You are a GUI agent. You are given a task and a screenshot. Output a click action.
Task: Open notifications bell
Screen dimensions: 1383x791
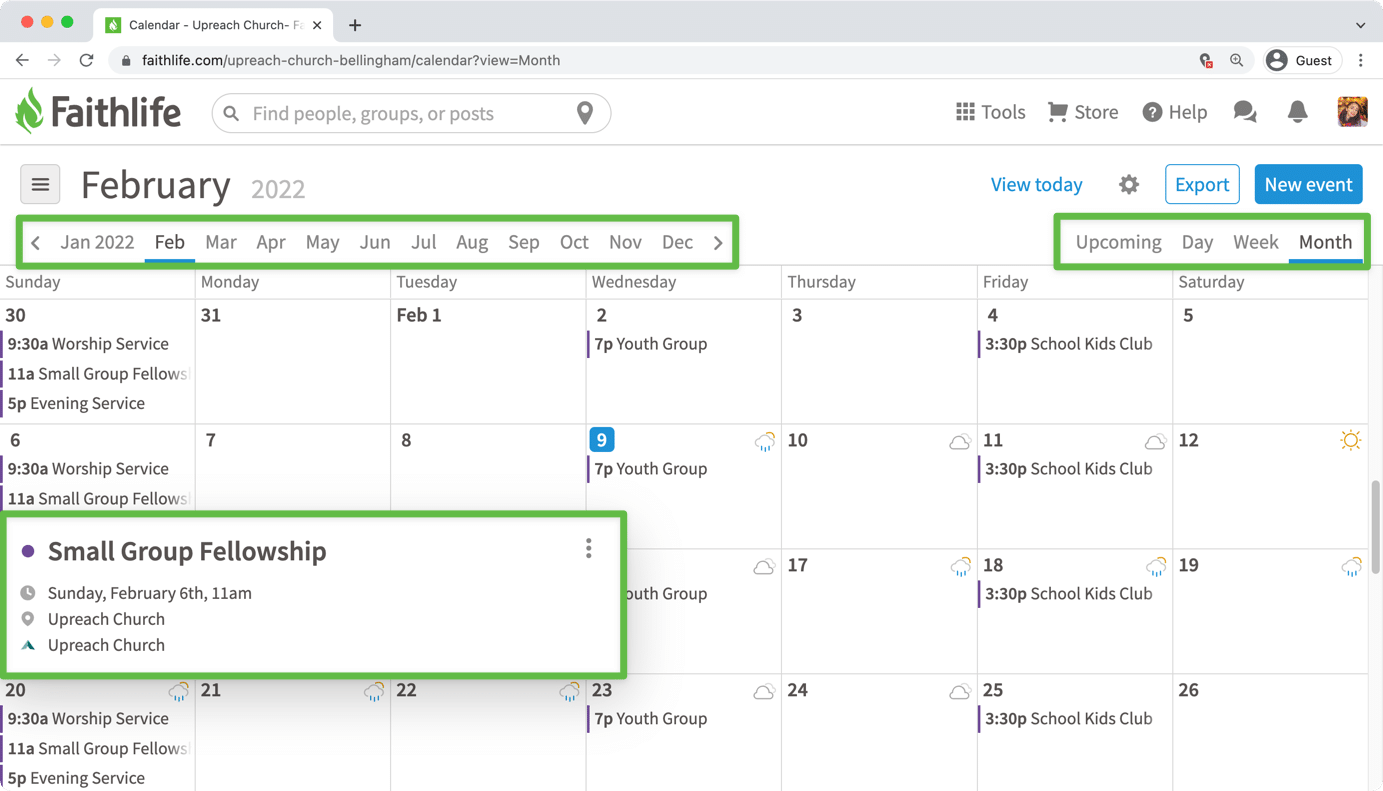(x=1297, y=112)
